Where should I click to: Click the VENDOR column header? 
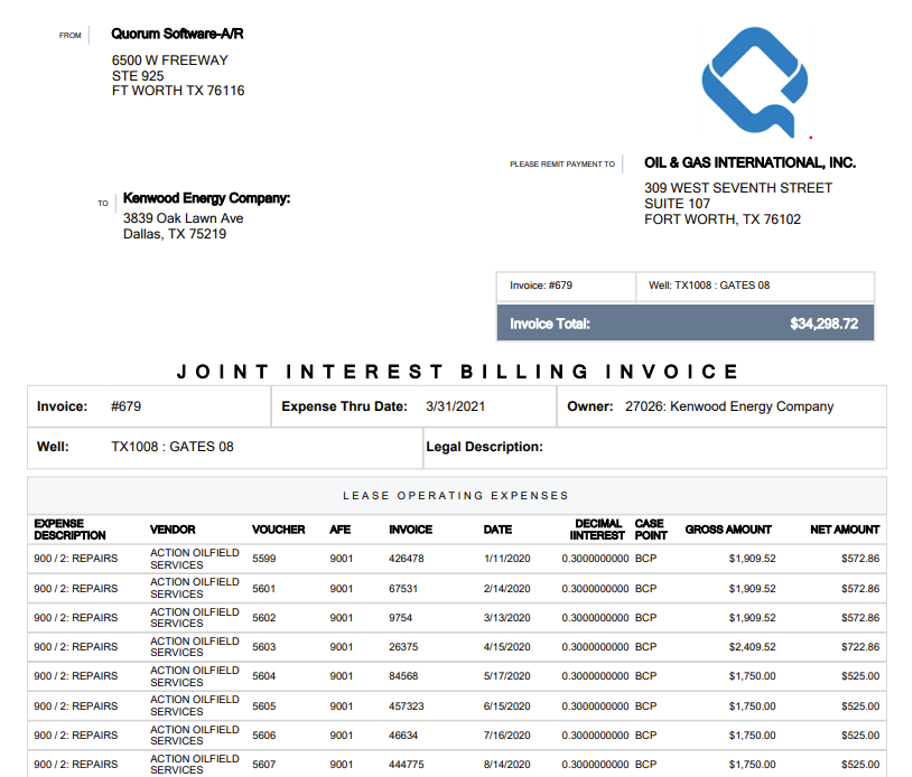(173, 529)
